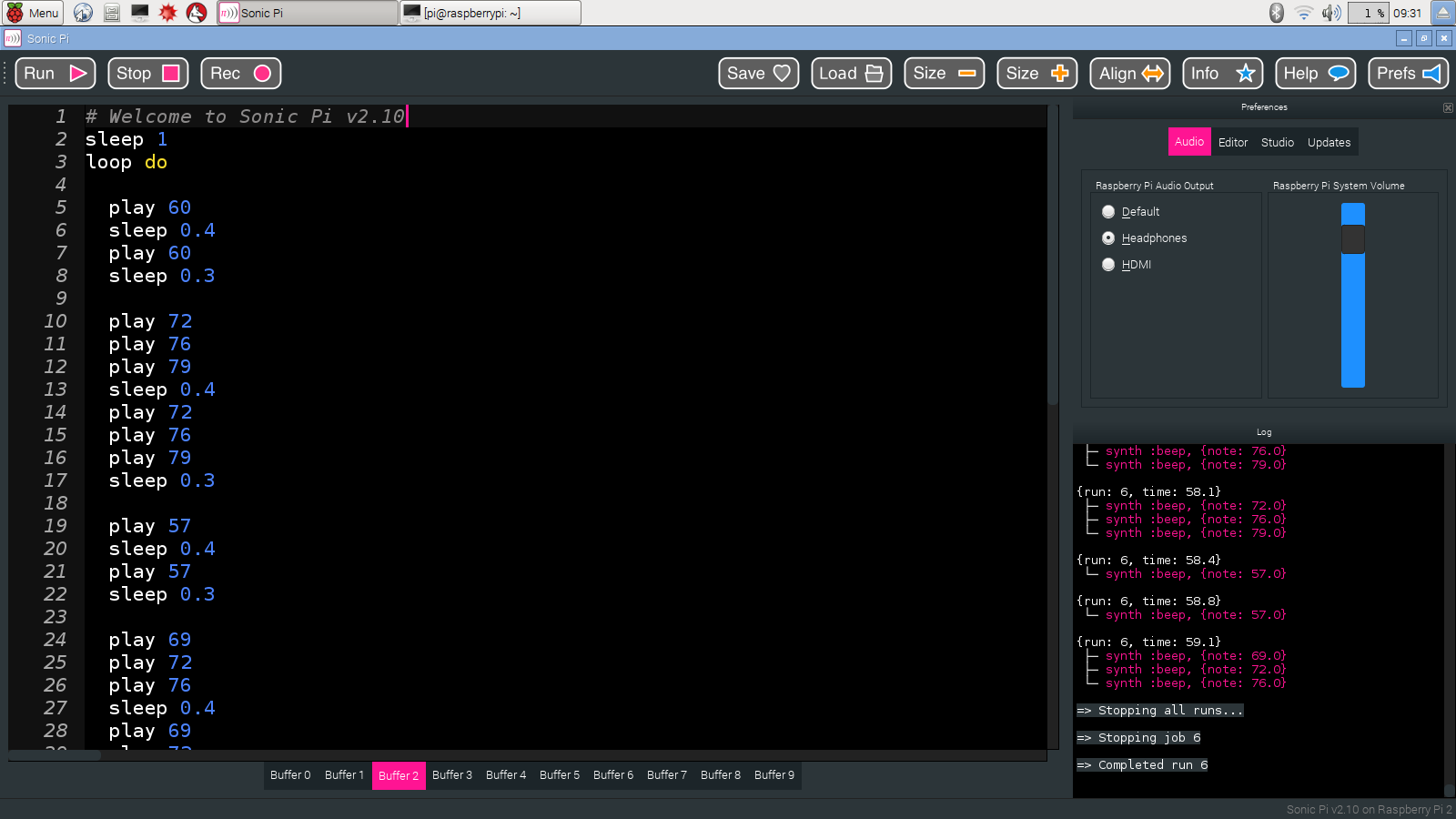Switch to the Studio preferences tab
Image resolution: width=1456 pixels, height=819 pixels.
pyautogui.click(x=1278, y=142)
